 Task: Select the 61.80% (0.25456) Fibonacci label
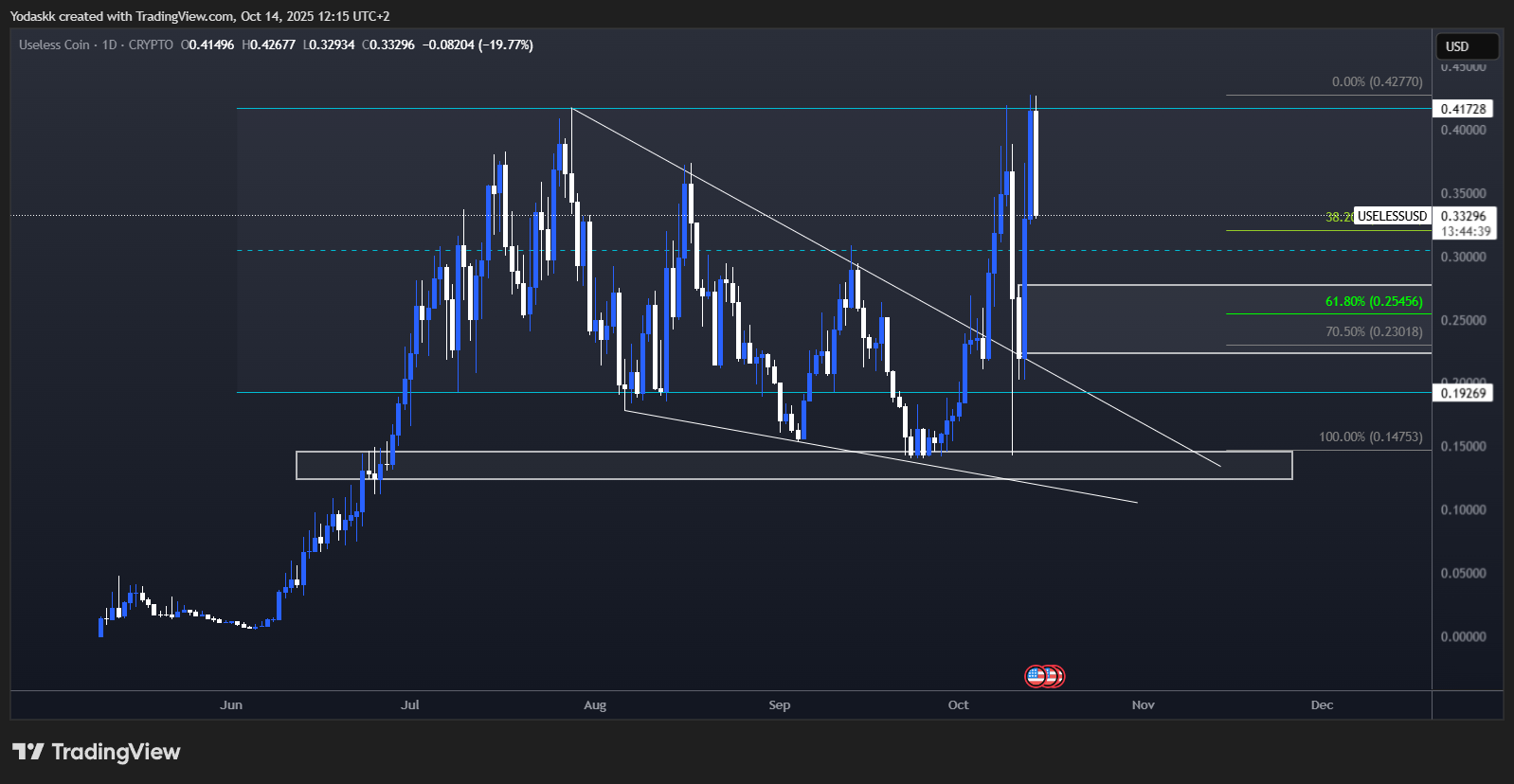pyautogui.click(x=1374, y=301)
